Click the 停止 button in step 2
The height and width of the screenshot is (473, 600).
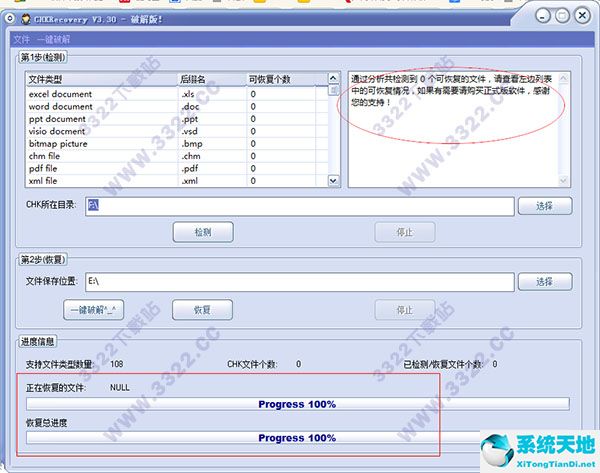[405, 310]
